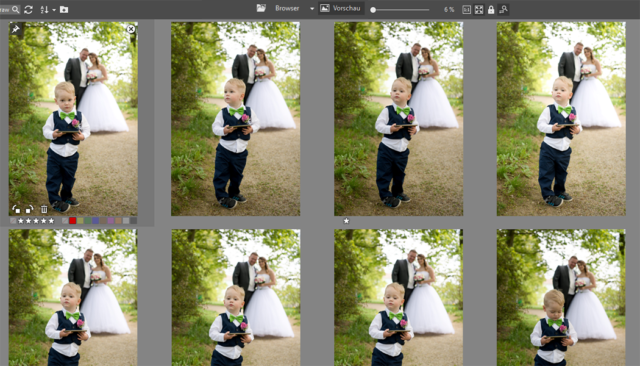640x366 pixels.
Task: Click the folder with camera icon
Action: [64, 9]
